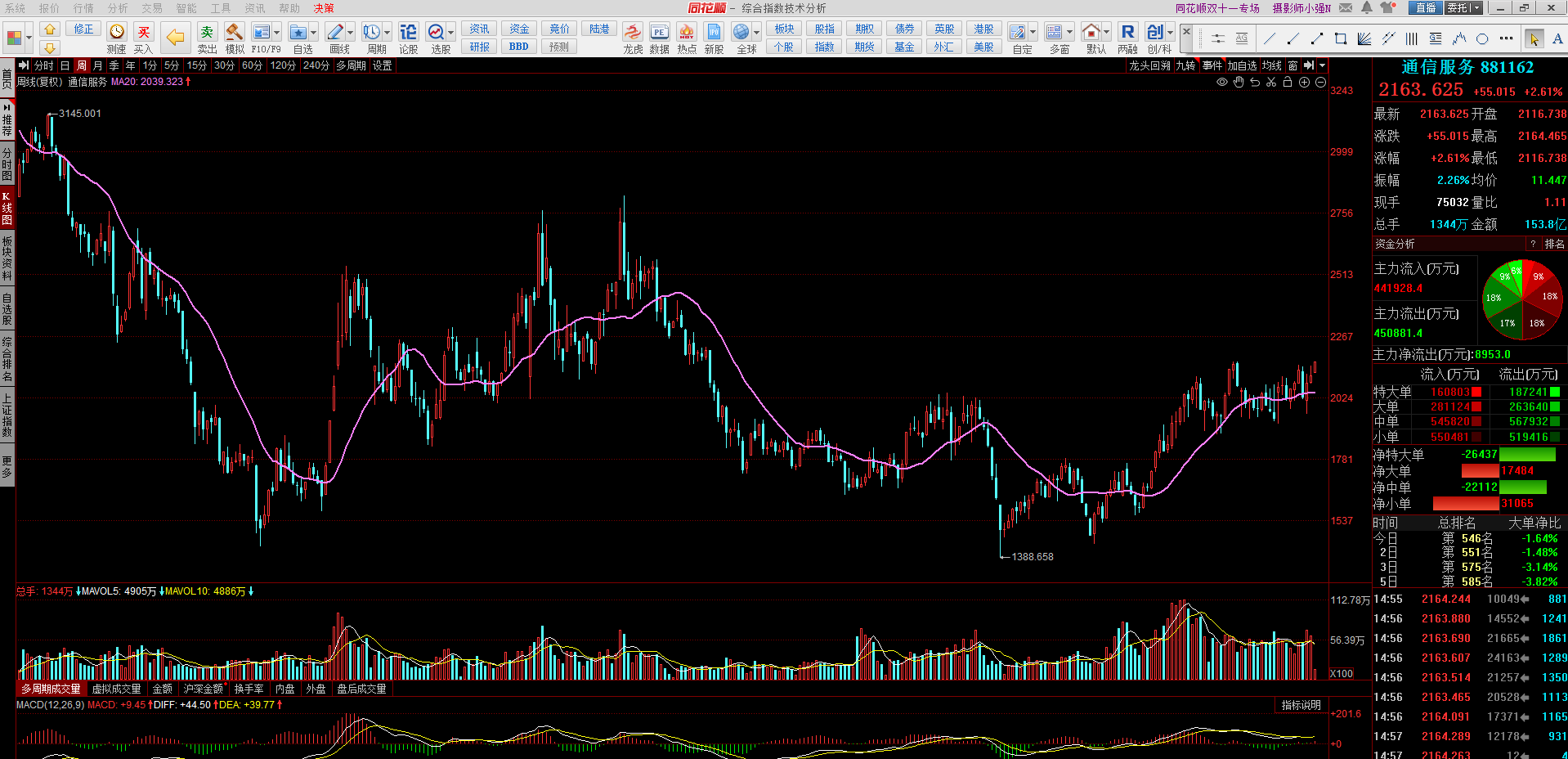Click the hand pan tool above chart
Viewport: 1568px width, 759px height.
(x=1239, y=82)
